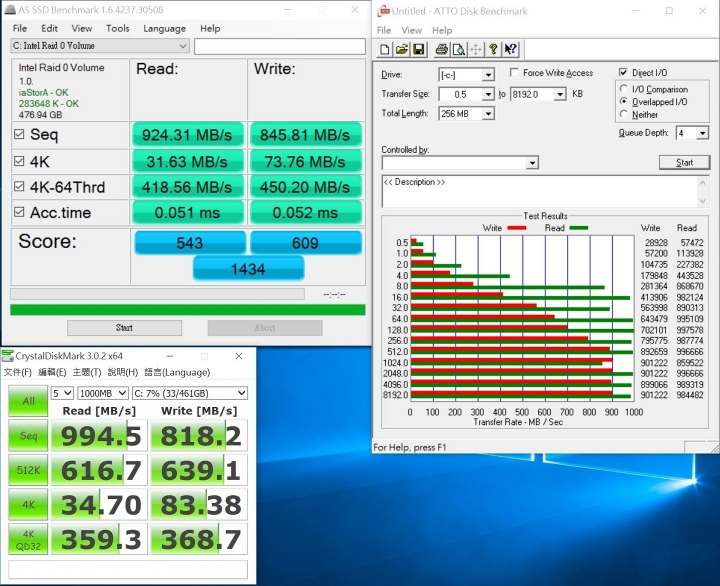The width and height of the screenshot is (720, 586).
Task: Click Save floppy icon in ATTO toolbar
Action: coord(418,49)
